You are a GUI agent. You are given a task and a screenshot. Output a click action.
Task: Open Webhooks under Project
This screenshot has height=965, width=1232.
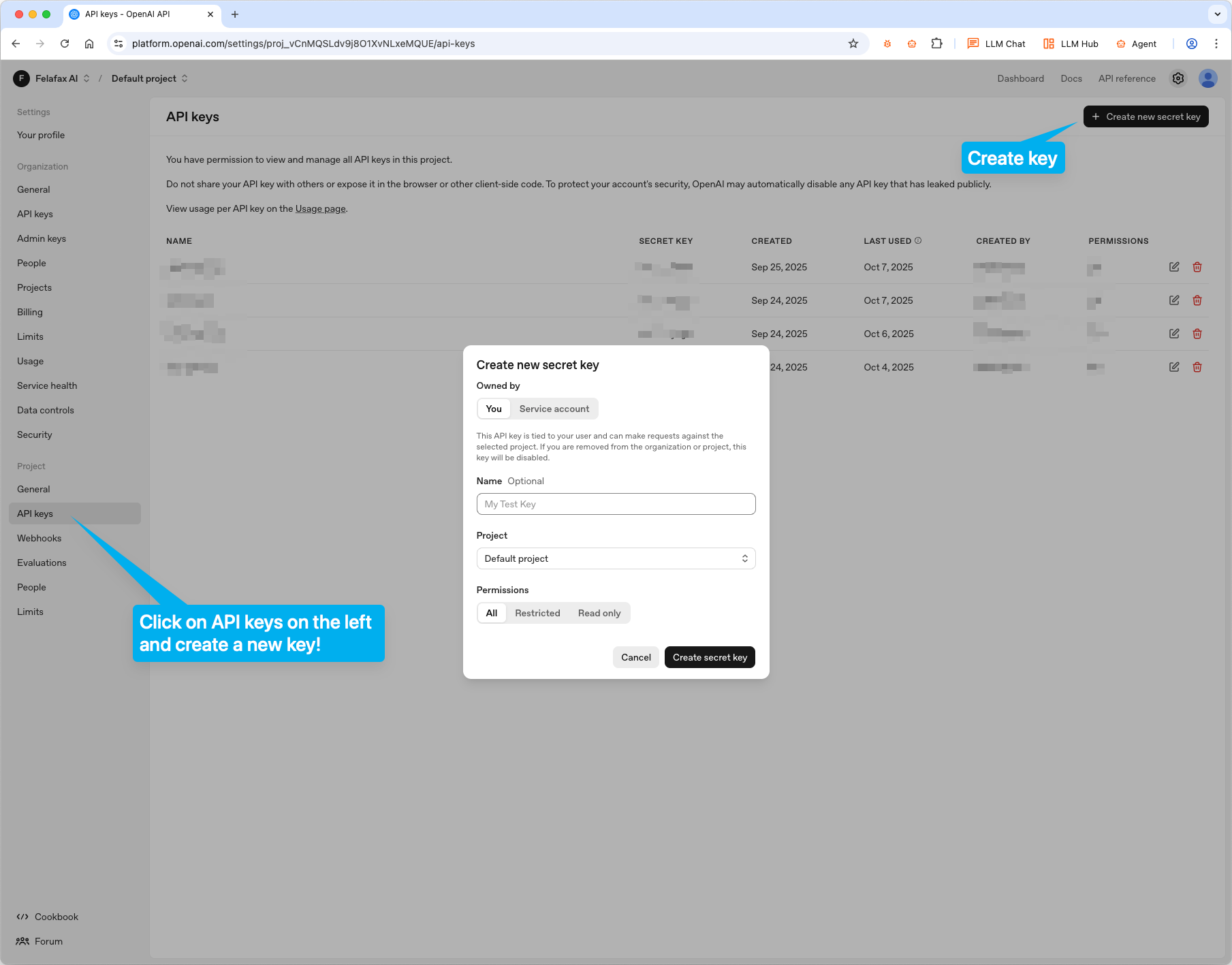coord(40,538)
